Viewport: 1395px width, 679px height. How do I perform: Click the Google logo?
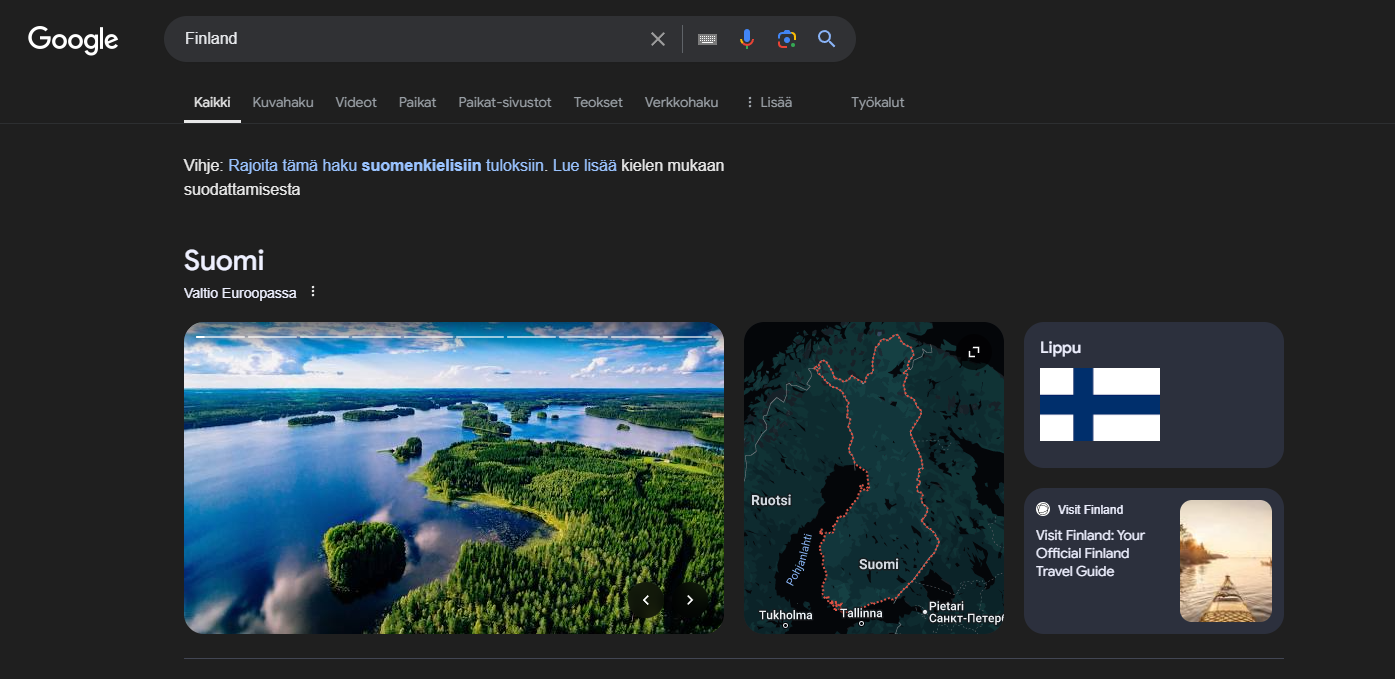coord(73,40)
